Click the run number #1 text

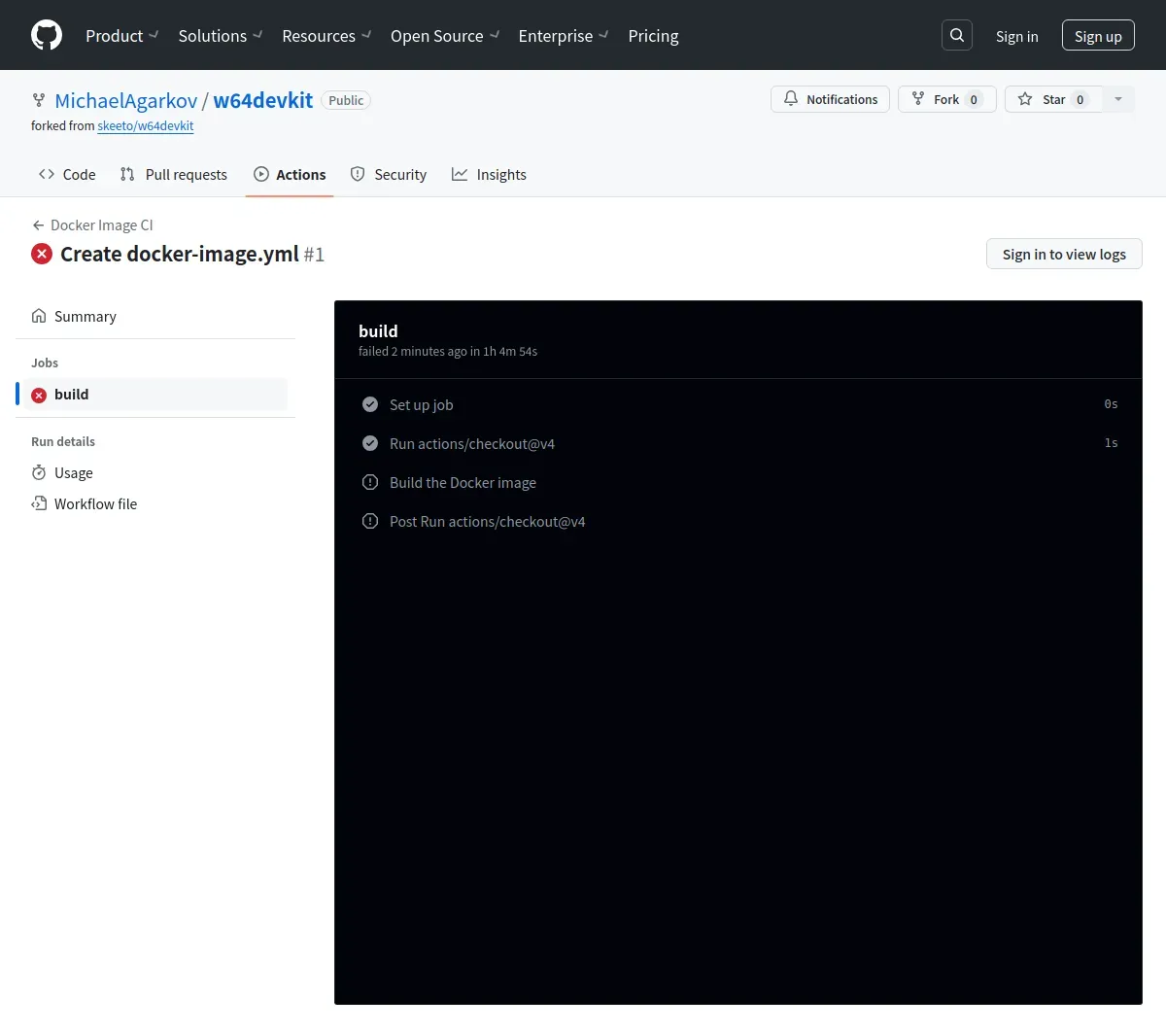[314, 254]
